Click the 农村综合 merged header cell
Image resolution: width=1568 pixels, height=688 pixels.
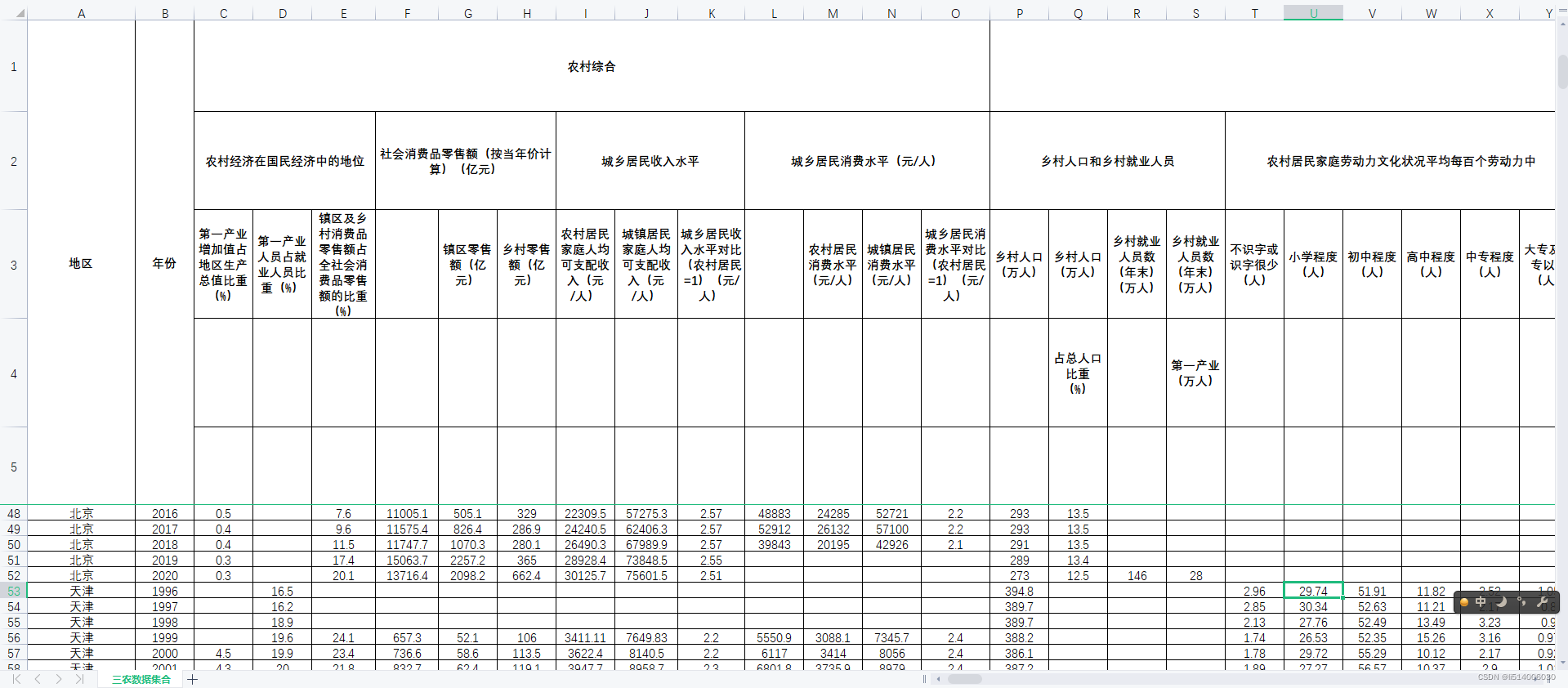point(592,66)
